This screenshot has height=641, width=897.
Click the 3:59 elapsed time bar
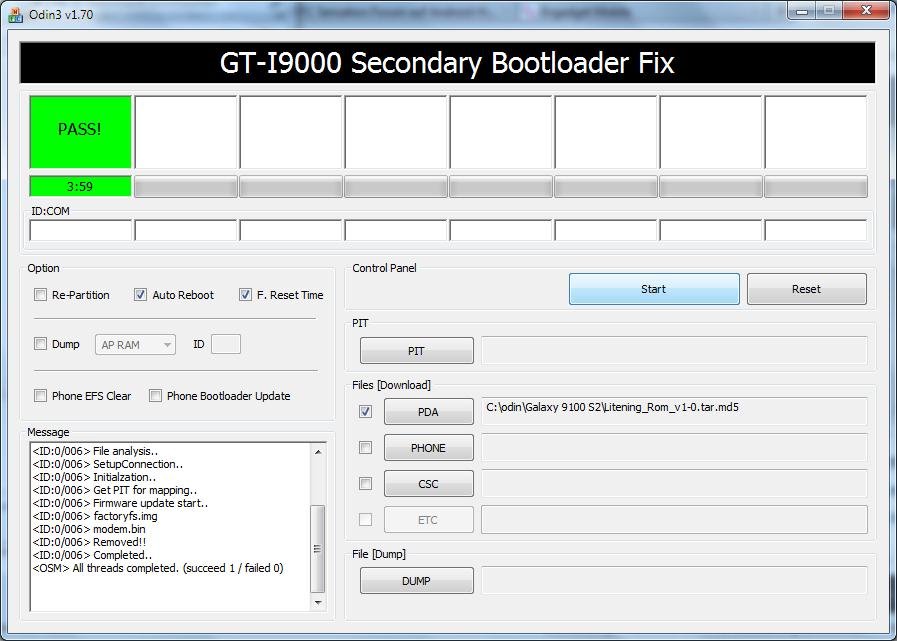[x=80, y=186]
